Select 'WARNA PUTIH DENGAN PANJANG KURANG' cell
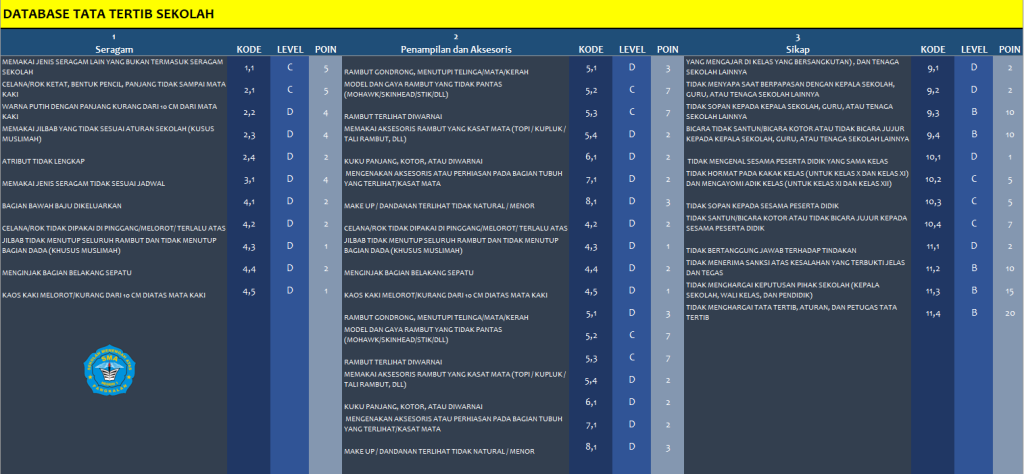The width and height of the screenshot is (1024, 474). point(114,112)
